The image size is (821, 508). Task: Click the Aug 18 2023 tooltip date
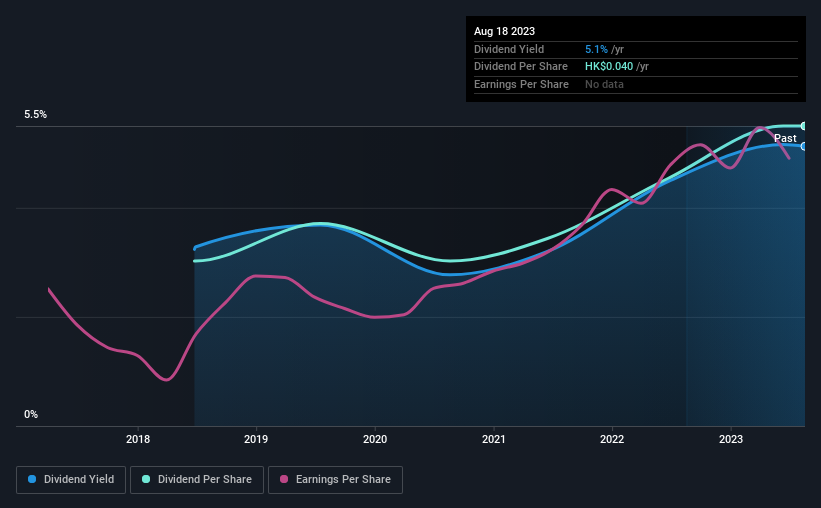[504, 31]
